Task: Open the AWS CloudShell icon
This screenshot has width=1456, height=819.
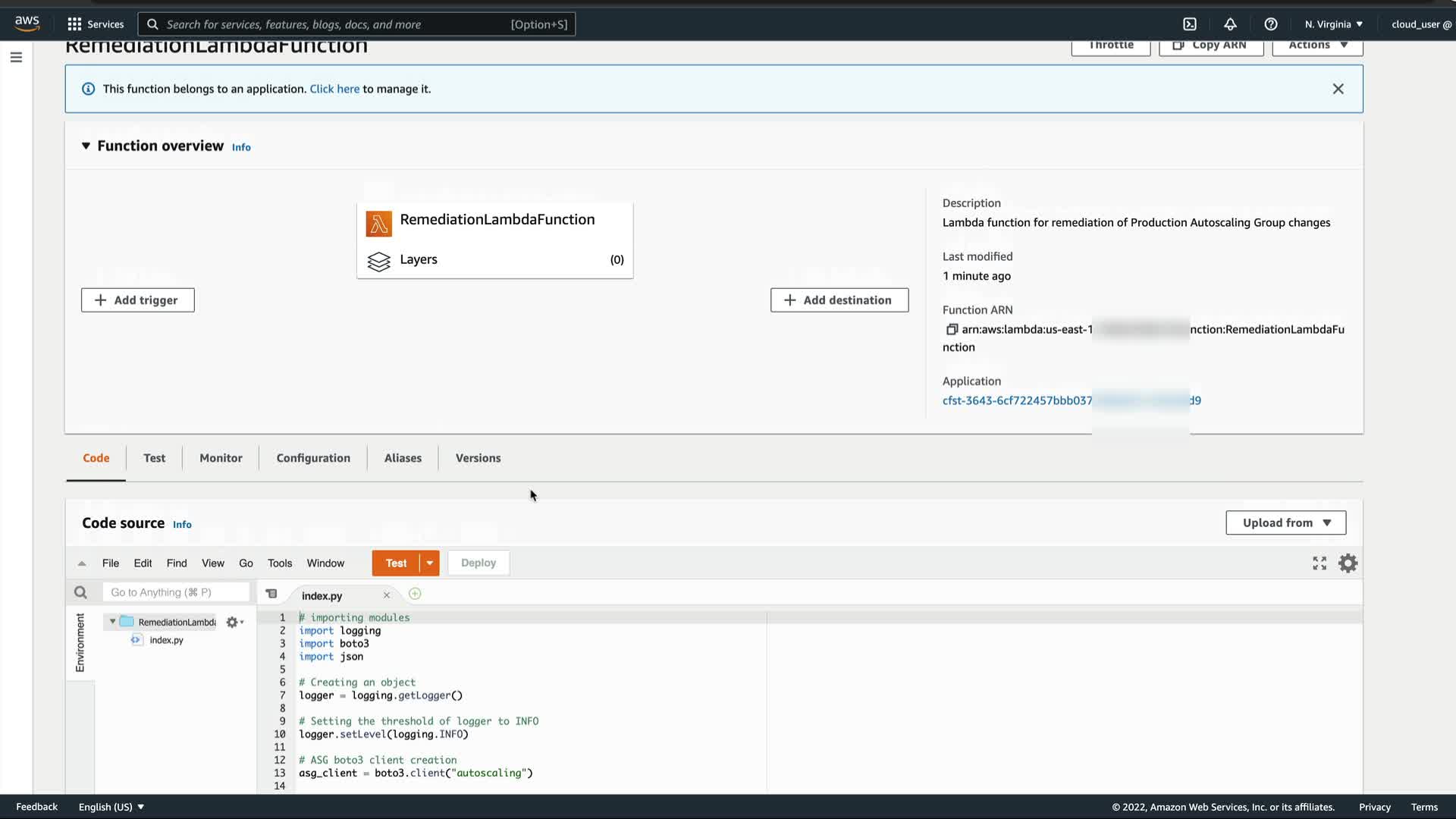Action: coord(1190,24)
